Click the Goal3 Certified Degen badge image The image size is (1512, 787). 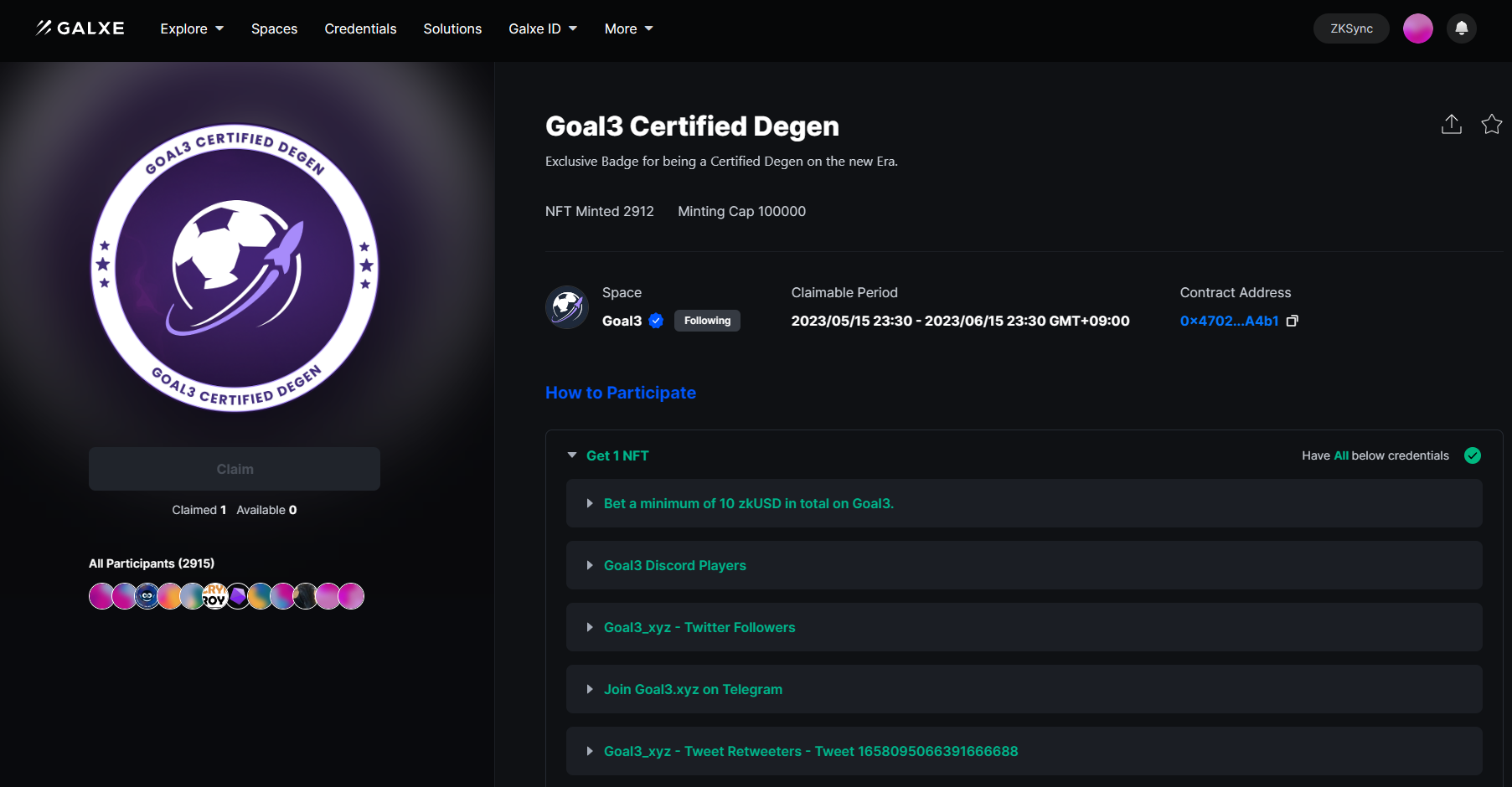[235, 268]
